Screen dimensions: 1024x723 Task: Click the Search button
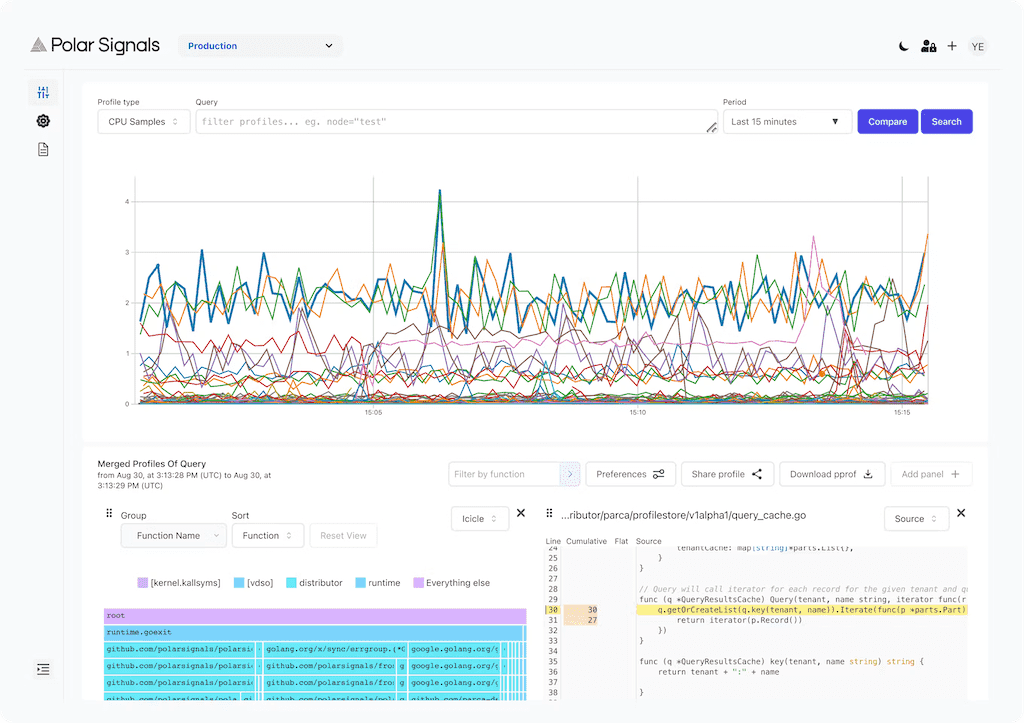click(x=946, y=122)
